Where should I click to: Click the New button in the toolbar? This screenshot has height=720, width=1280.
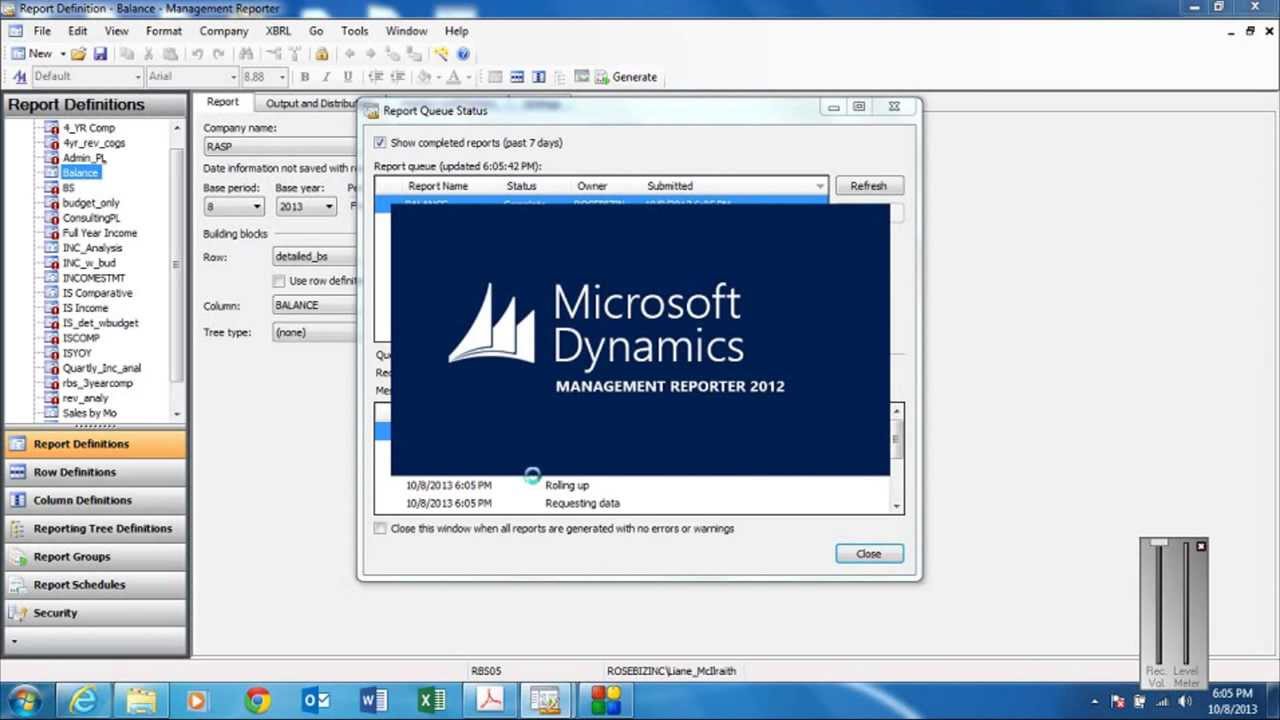coord(32,54)
